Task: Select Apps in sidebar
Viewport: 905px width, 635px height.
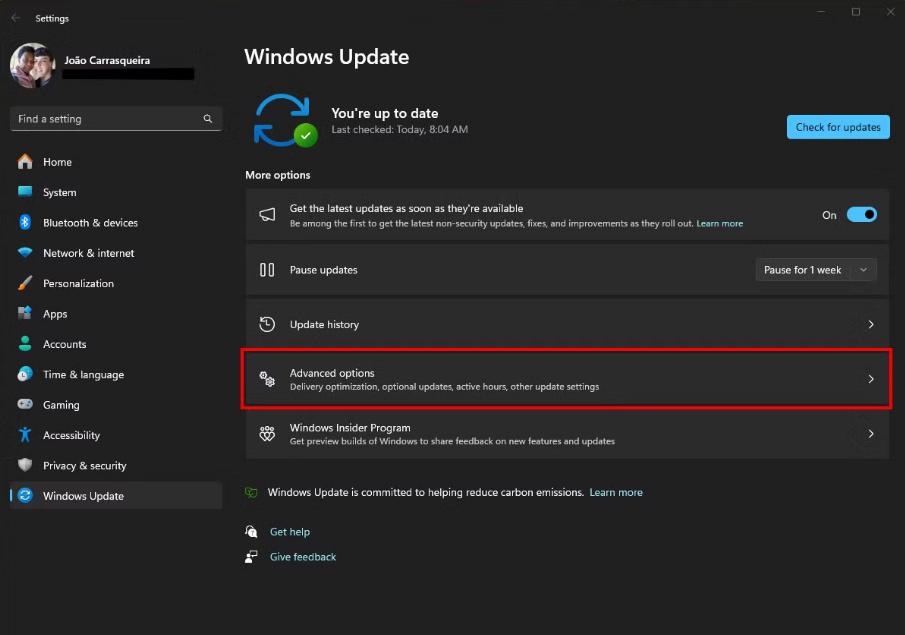Action: 116,313
